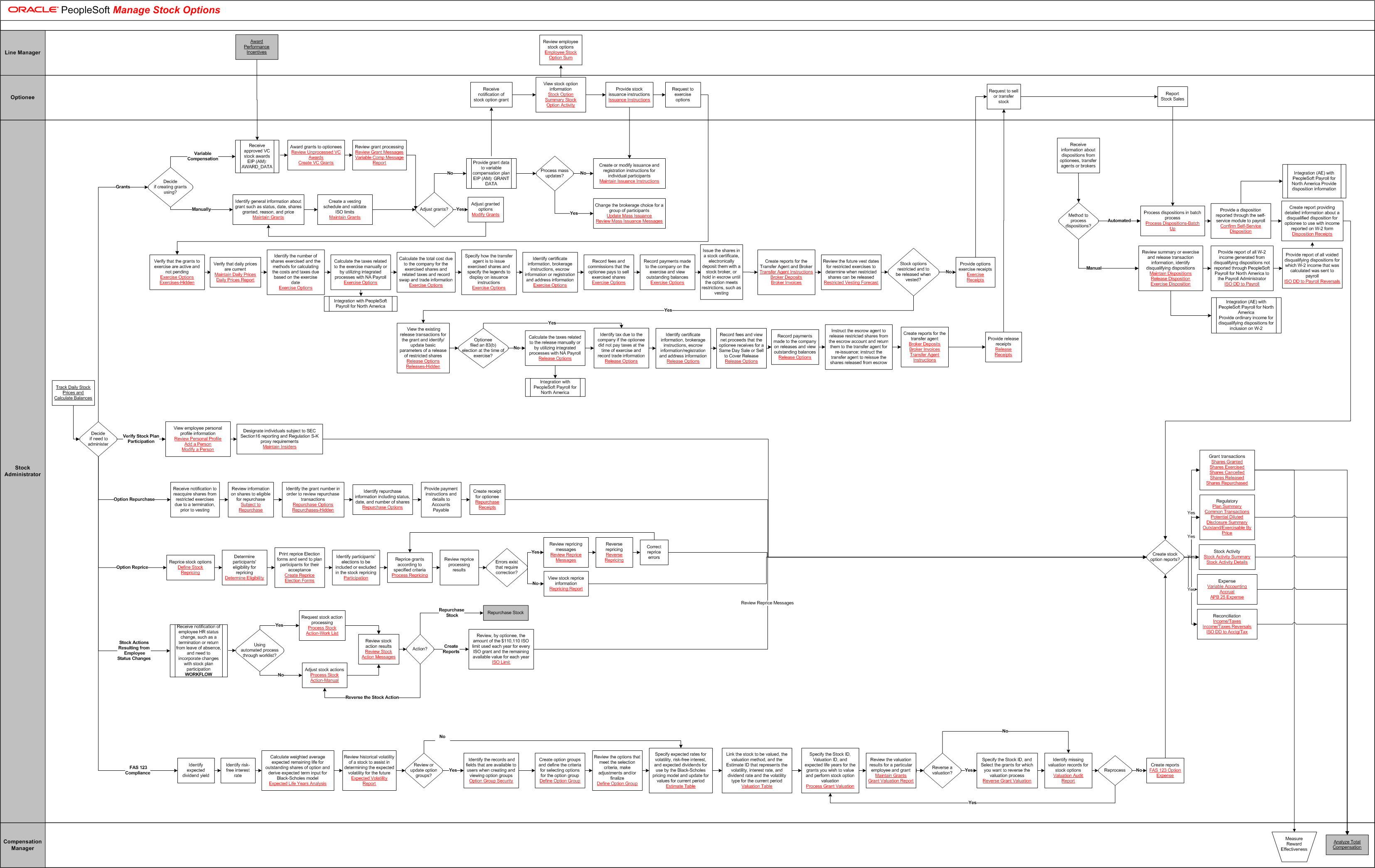Open the Create VC Grants link
Viewport: 1375px width, 868px height.
click(315, 163)
